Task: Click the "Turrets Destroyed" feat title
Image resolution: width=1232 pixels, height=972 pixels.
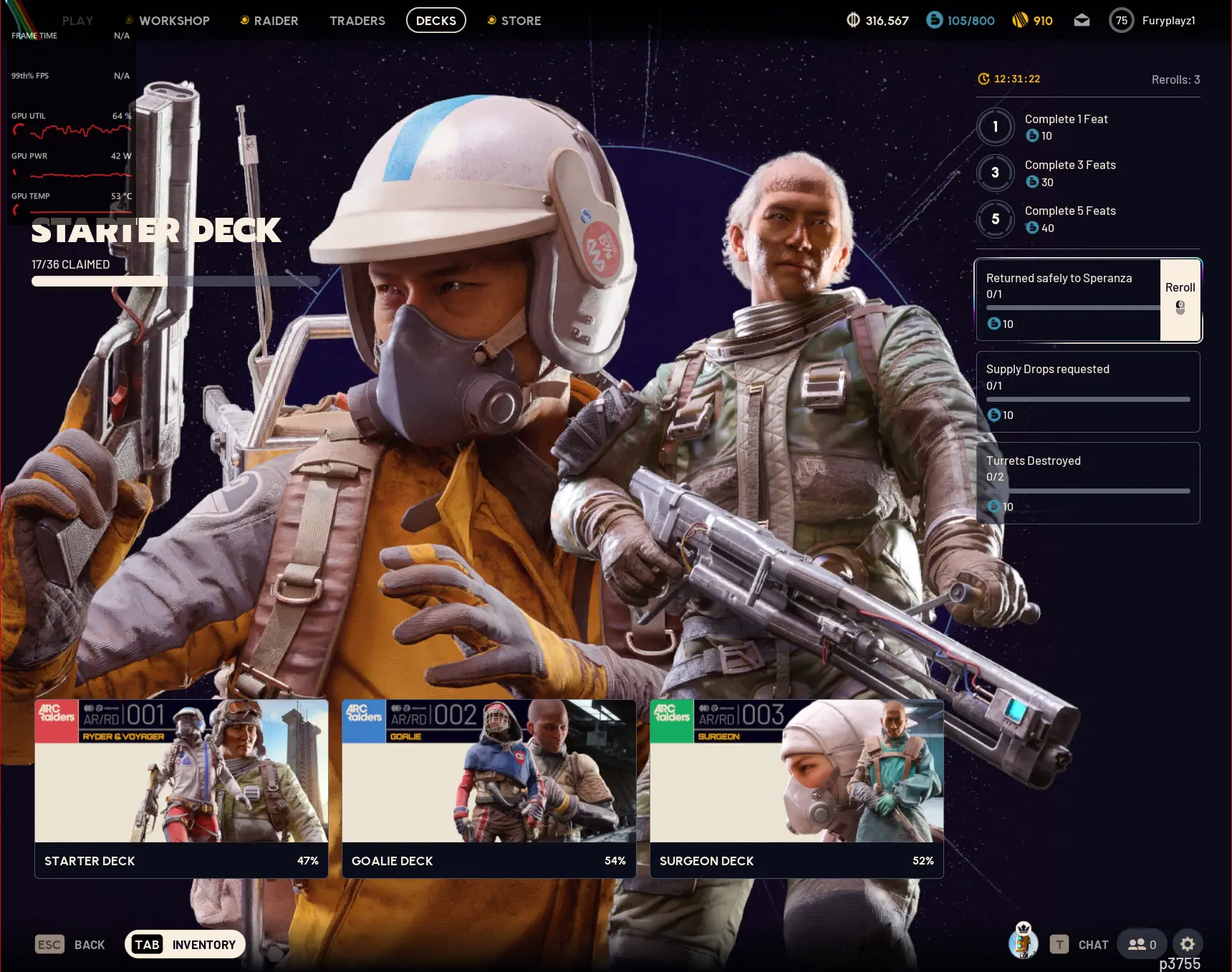Action: pos(1033,461)
